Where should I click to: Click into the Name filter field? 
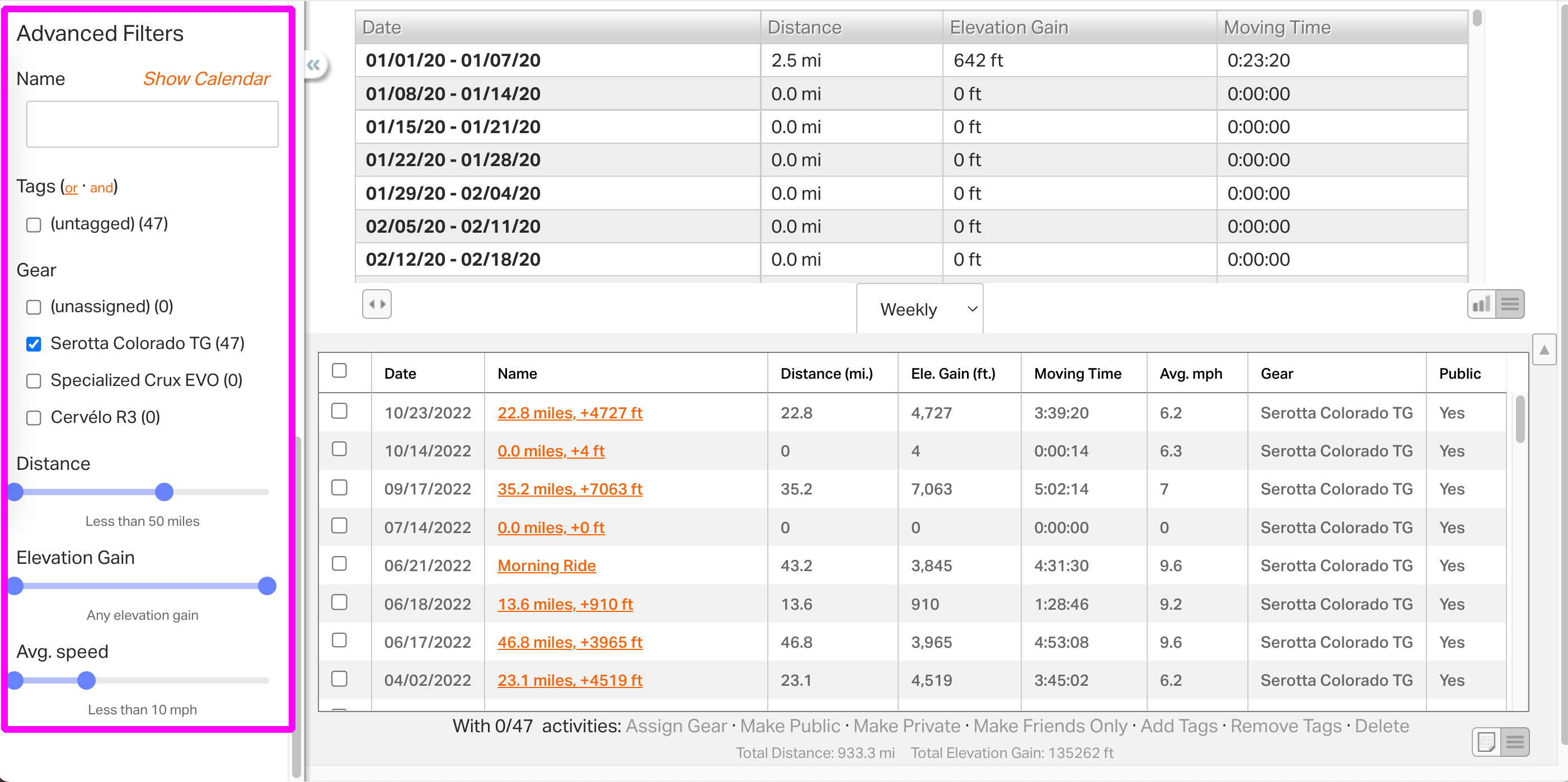pos(152,124)
